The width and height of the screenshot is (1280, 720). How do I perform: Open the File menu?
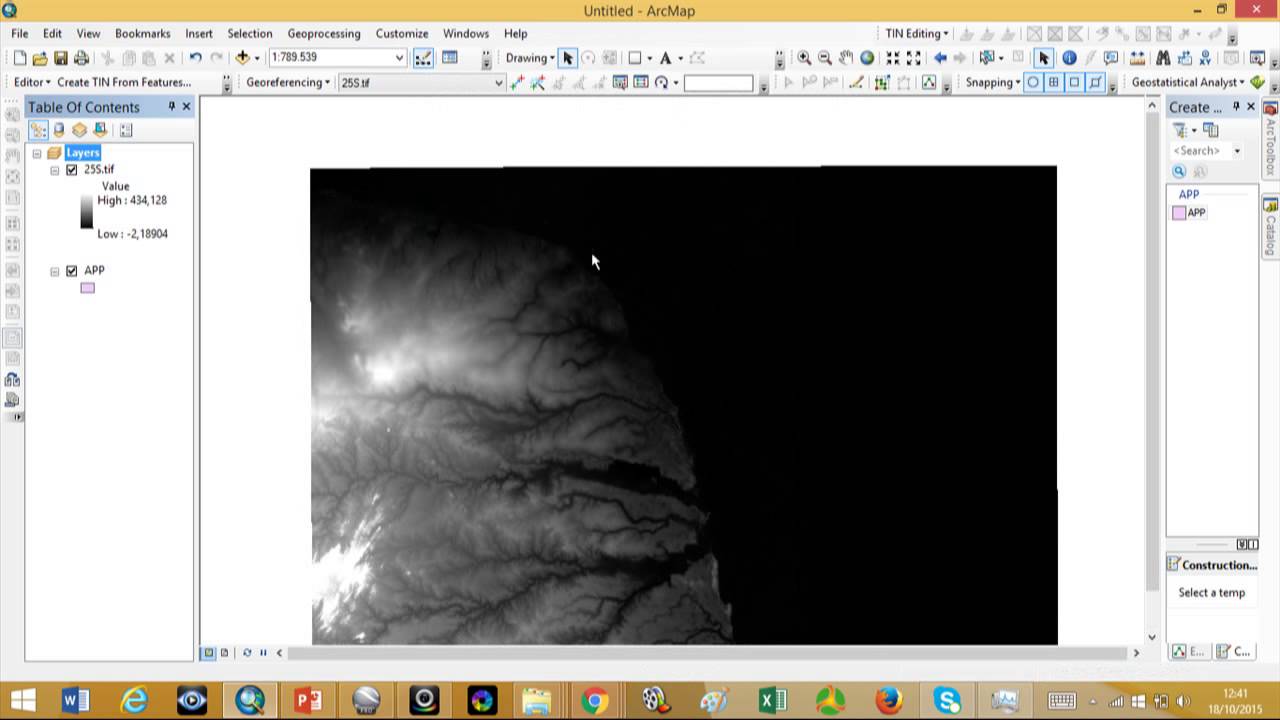20,33
